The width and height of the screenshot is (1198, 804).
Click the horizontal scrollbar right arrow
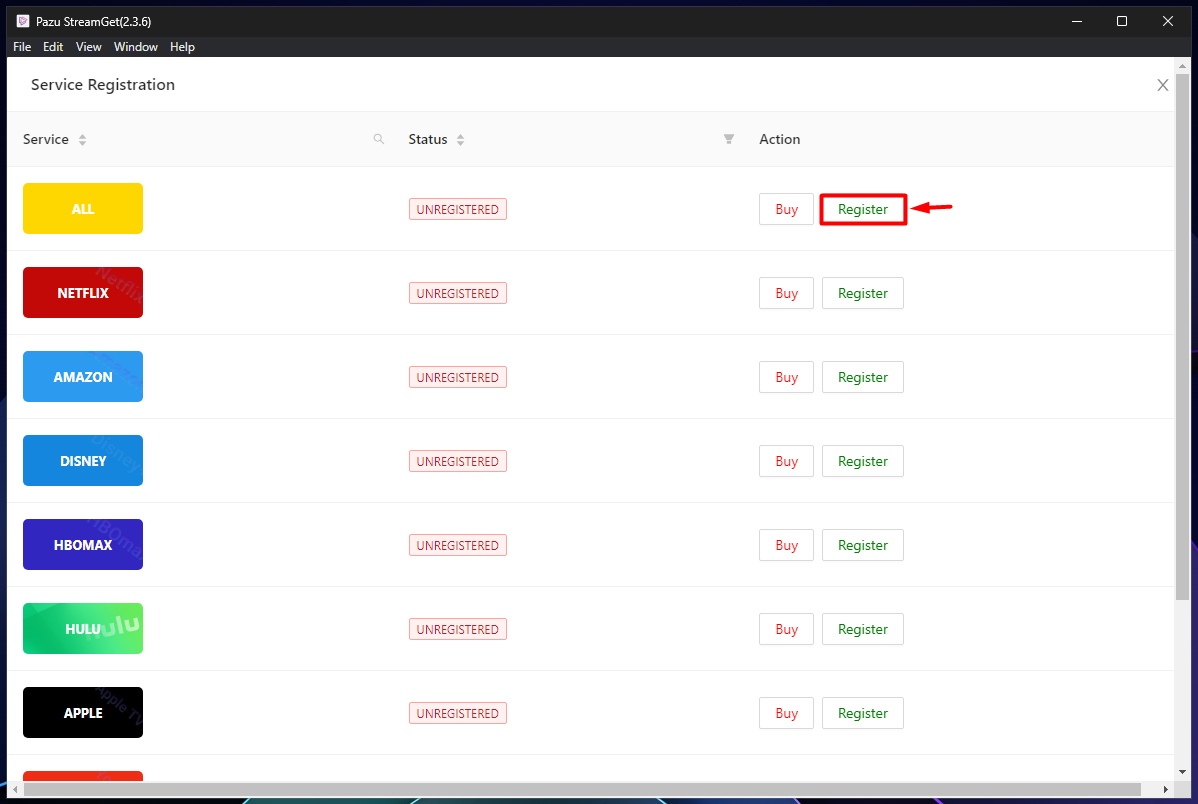click(1165, 789)
